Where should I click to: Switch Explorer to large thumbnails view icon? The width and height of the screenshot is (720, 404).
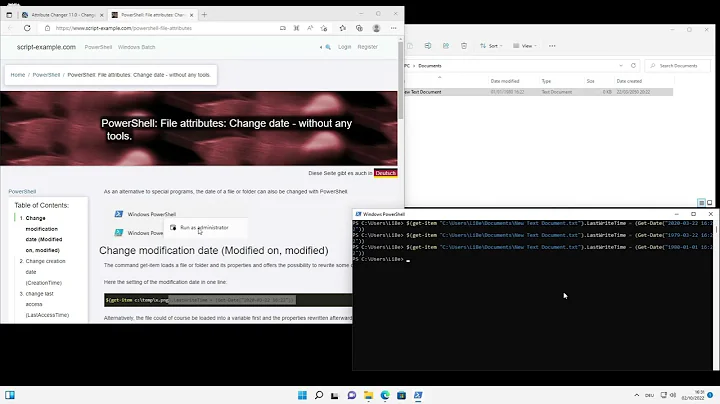pos(709,202)
